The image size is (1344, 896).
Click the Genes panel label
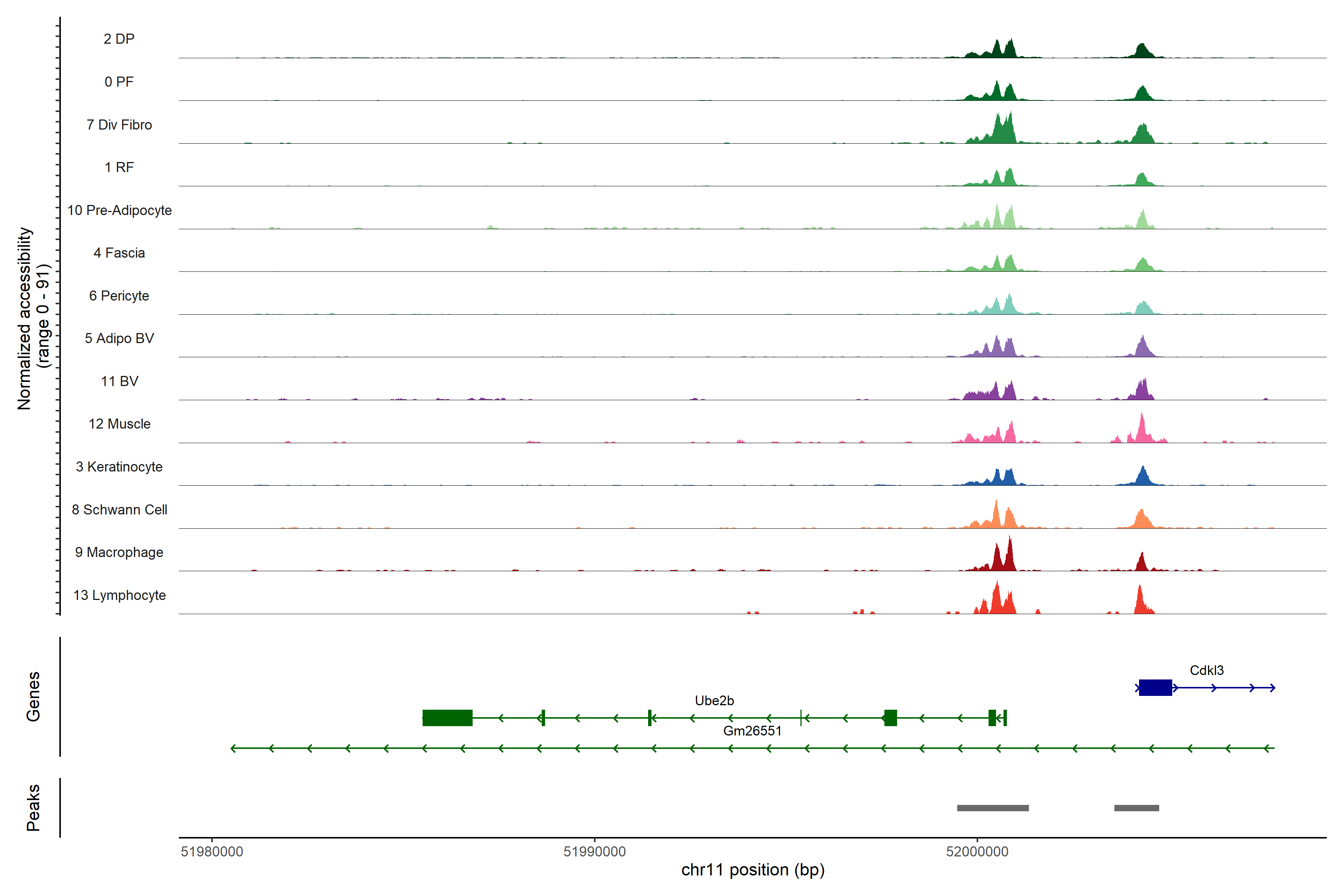pos(33,697)
